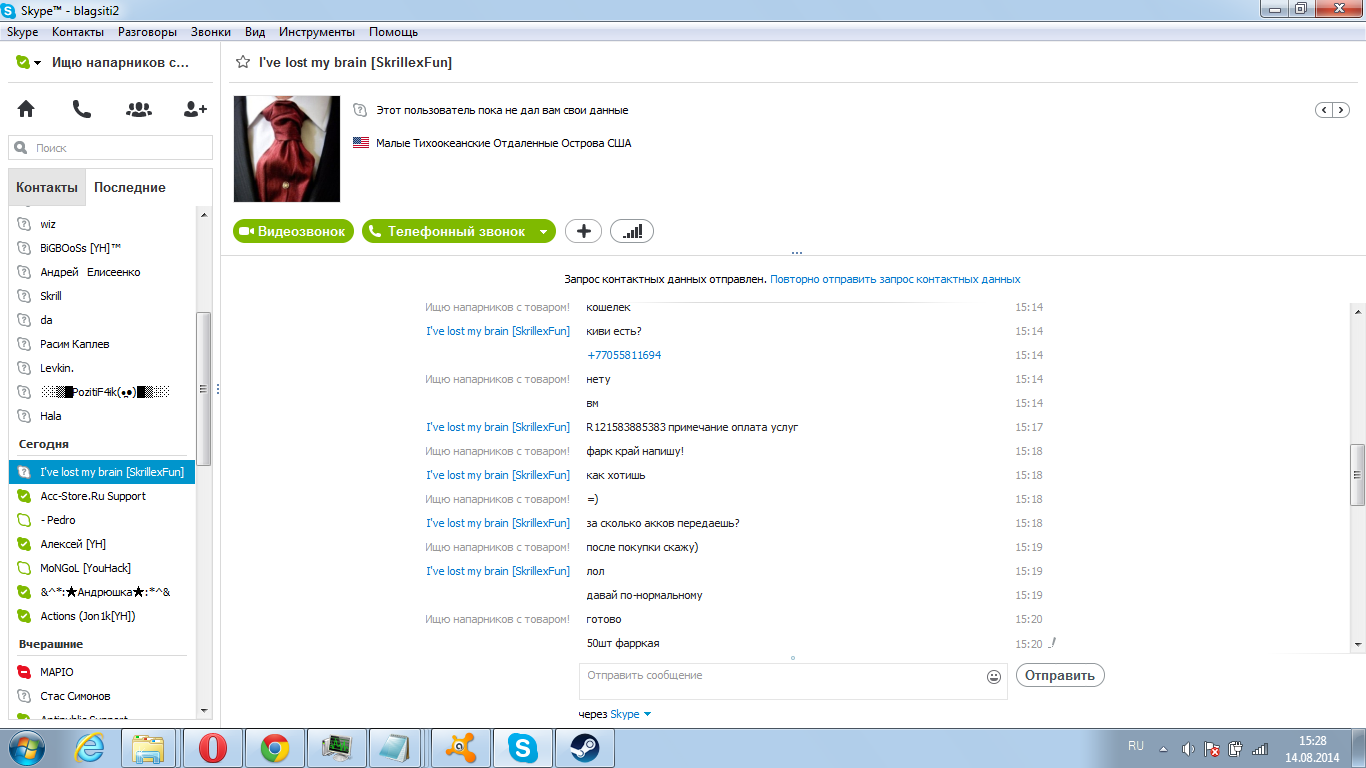
Task: Open the Вид menu
Action: click(x=255, y=32)
